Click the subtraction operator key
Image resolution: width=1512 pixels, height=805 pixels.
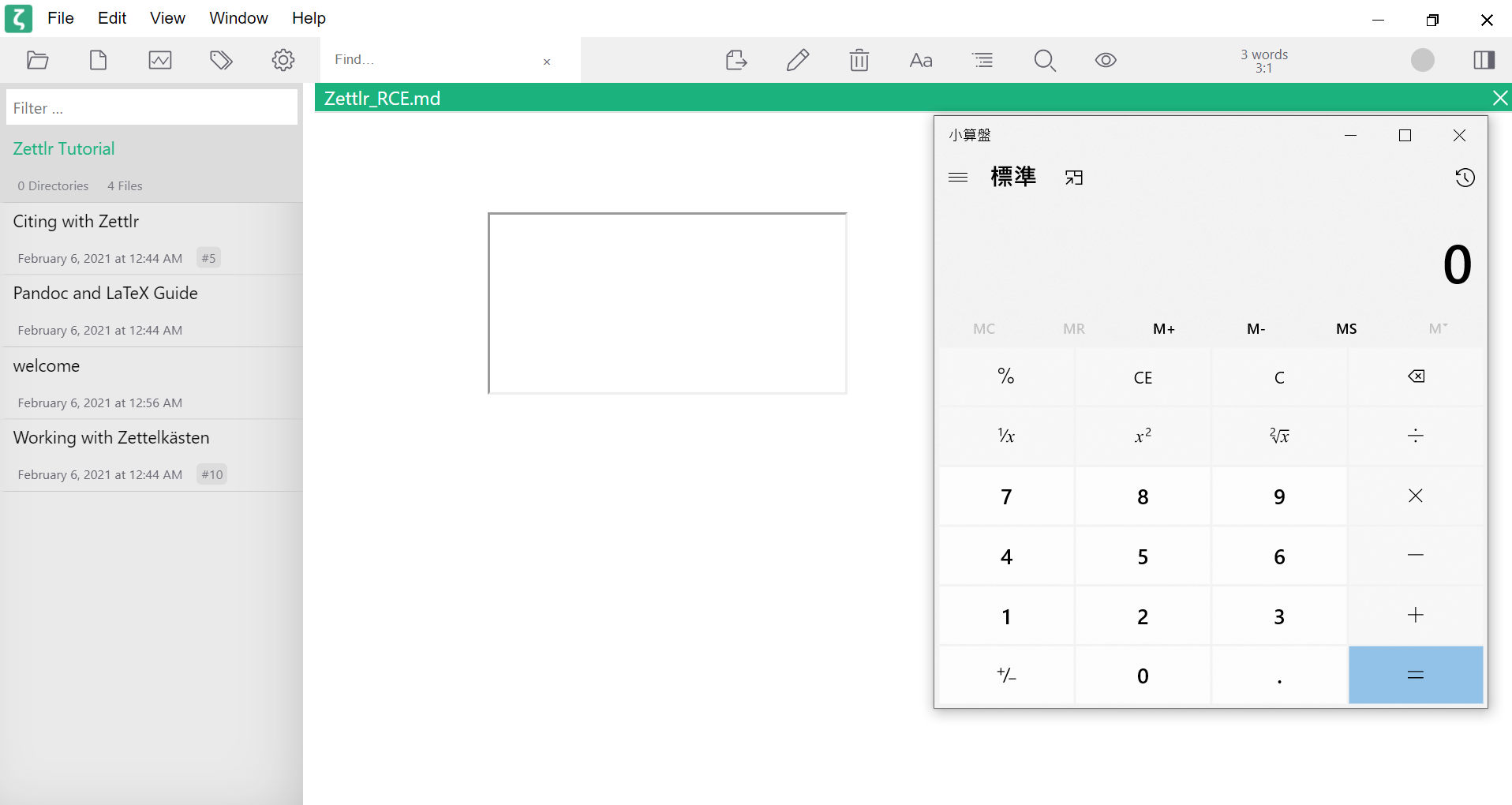pos(1416,556)
